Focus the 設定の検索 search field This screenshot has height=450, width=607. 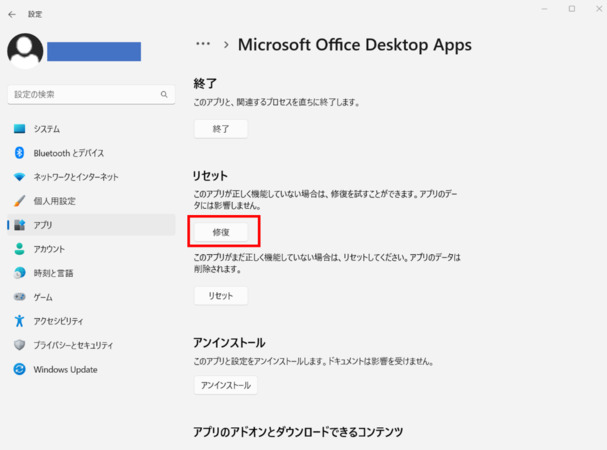coord(91,94)
